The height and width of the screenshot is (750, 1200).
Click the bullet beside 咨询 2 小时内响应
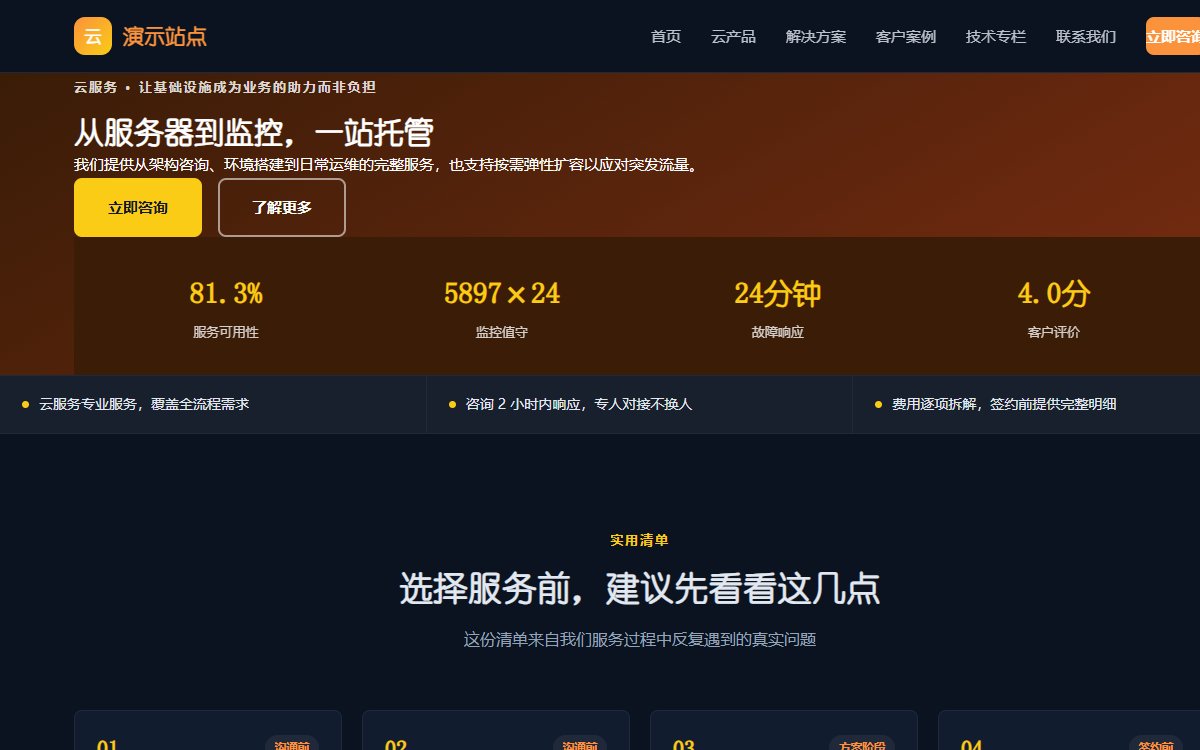point(452,405)
